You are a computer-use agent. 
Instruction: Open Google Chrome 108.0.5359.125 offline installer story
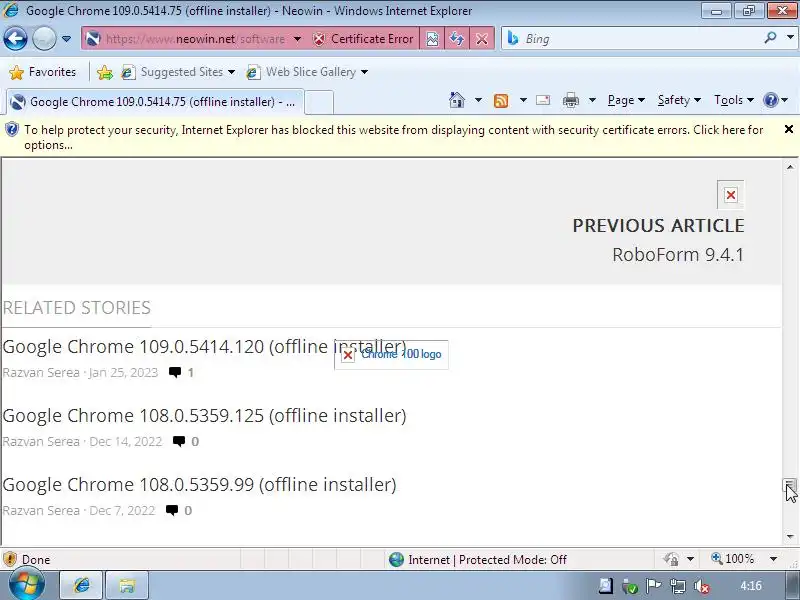205,416
